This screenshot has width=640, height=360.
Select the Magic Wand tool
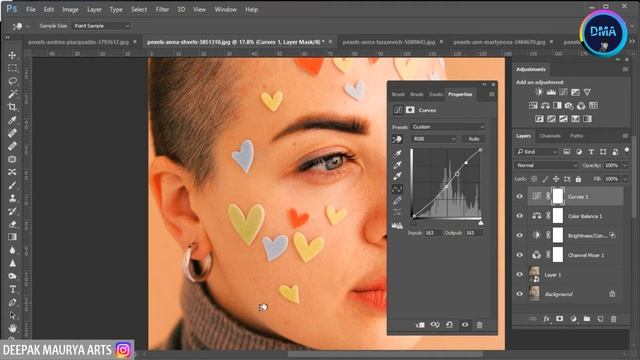12,94
